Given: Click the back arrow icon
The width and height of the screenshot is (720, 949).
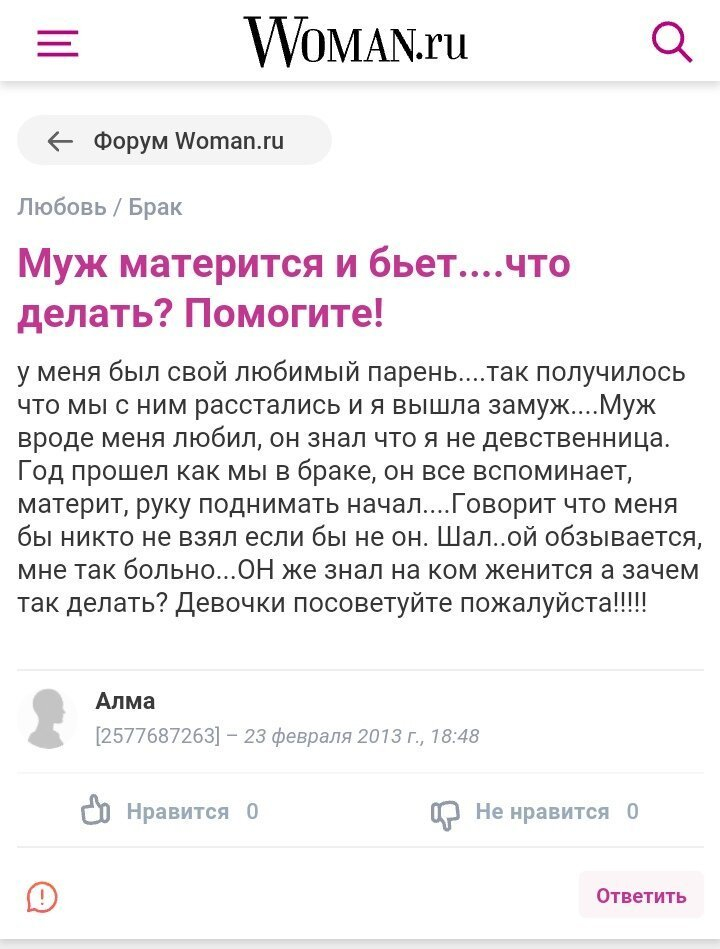Looking at the screenshot, I should click(61, 141).
